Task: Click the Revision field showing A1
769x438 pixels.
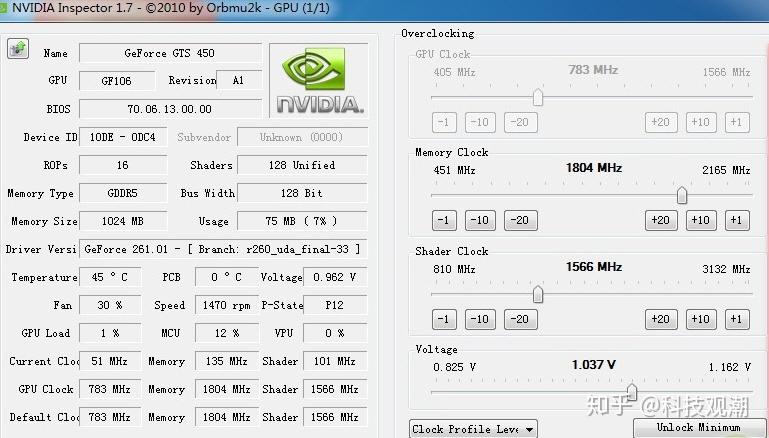Action: [x=239, y=80]
